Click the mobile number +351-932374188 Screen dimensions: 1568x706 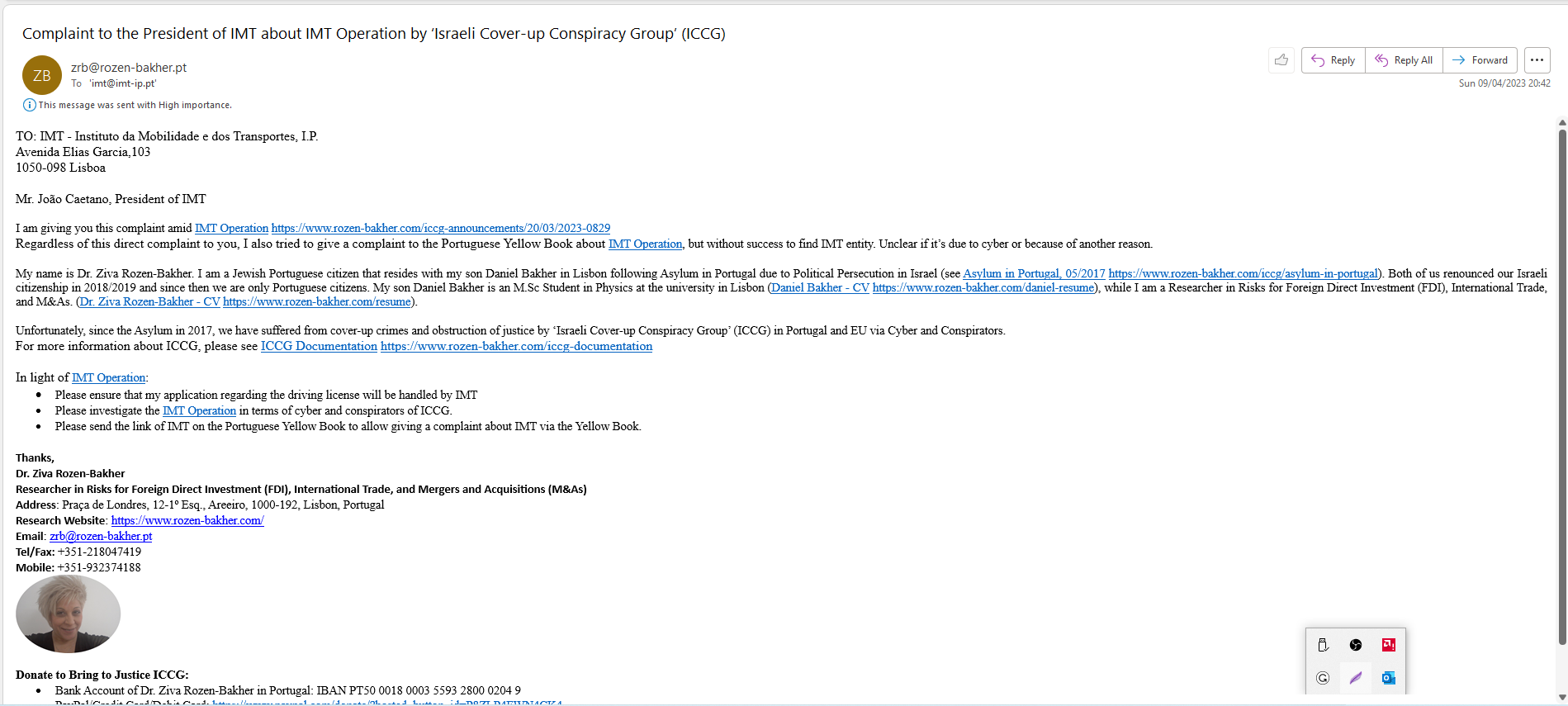[99, 567]
